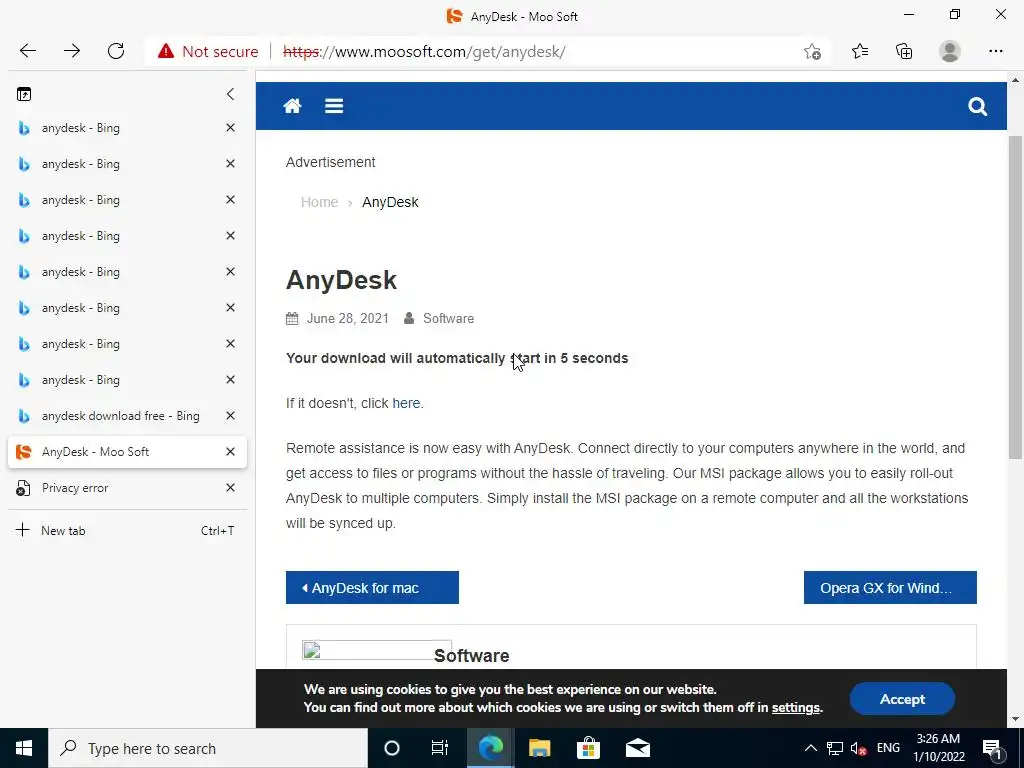Go to AnyDesk for mac post

click(372, 588)
